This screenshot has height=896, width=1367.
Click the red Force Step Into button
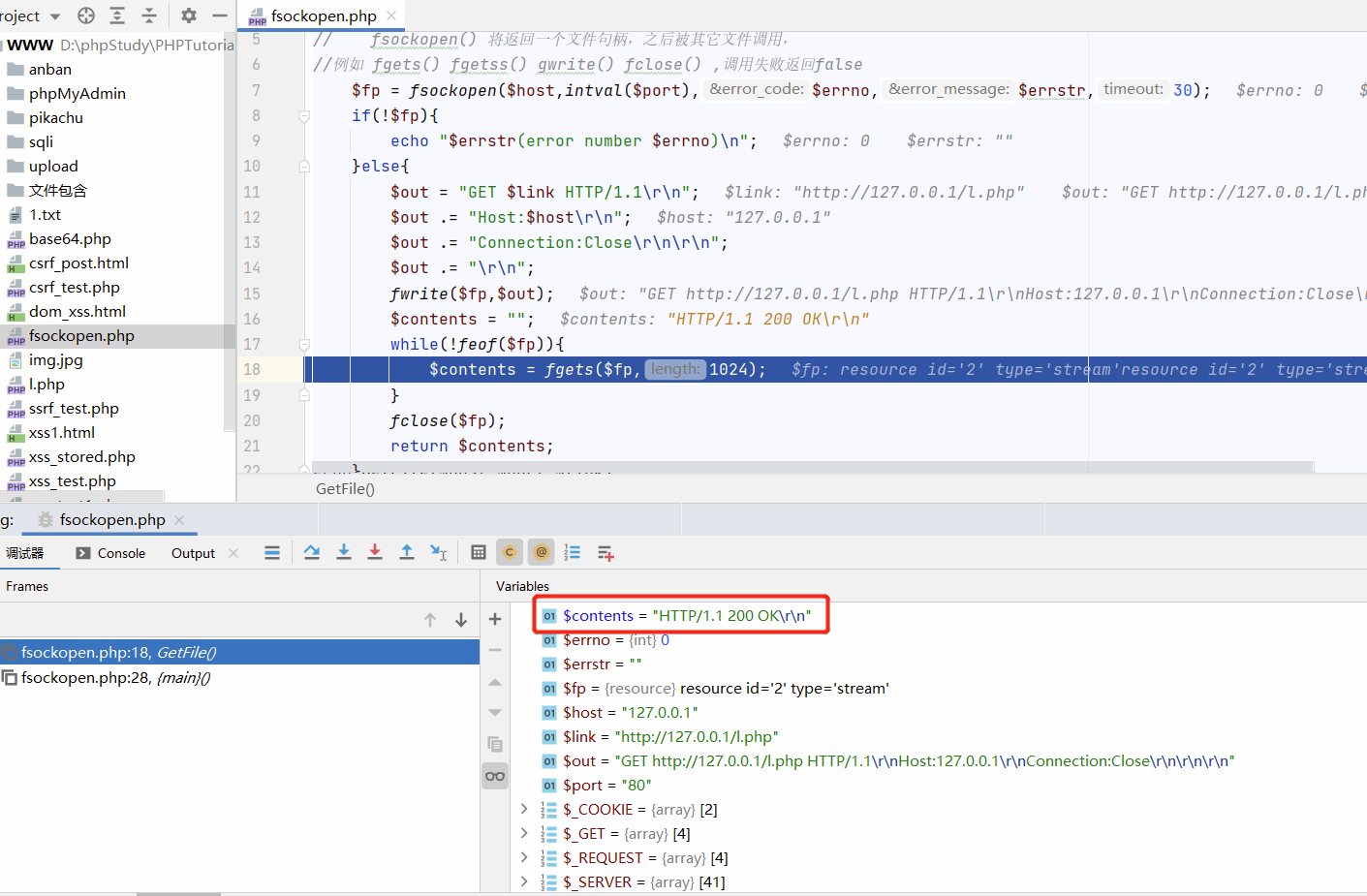(x=375, y=552)
